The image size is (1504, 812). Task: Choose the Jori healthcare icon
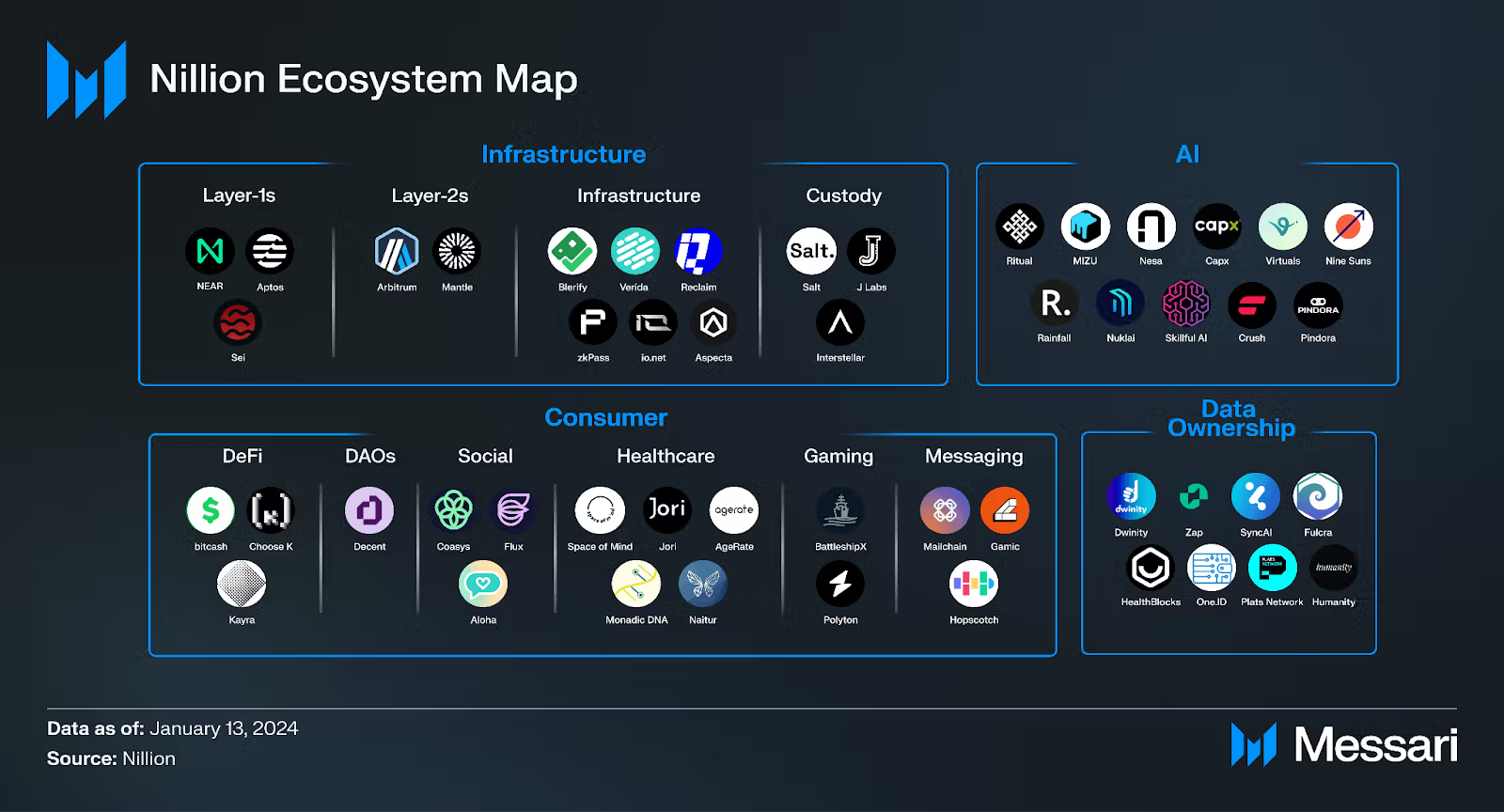pos(667,509)
